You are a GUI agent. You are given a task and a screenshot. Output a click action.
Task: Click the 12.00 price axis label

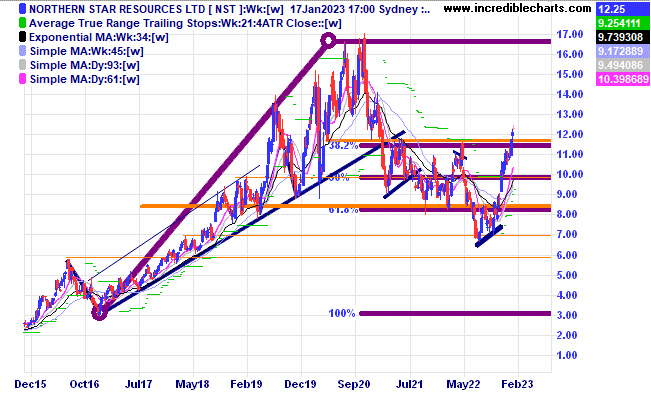570,134
